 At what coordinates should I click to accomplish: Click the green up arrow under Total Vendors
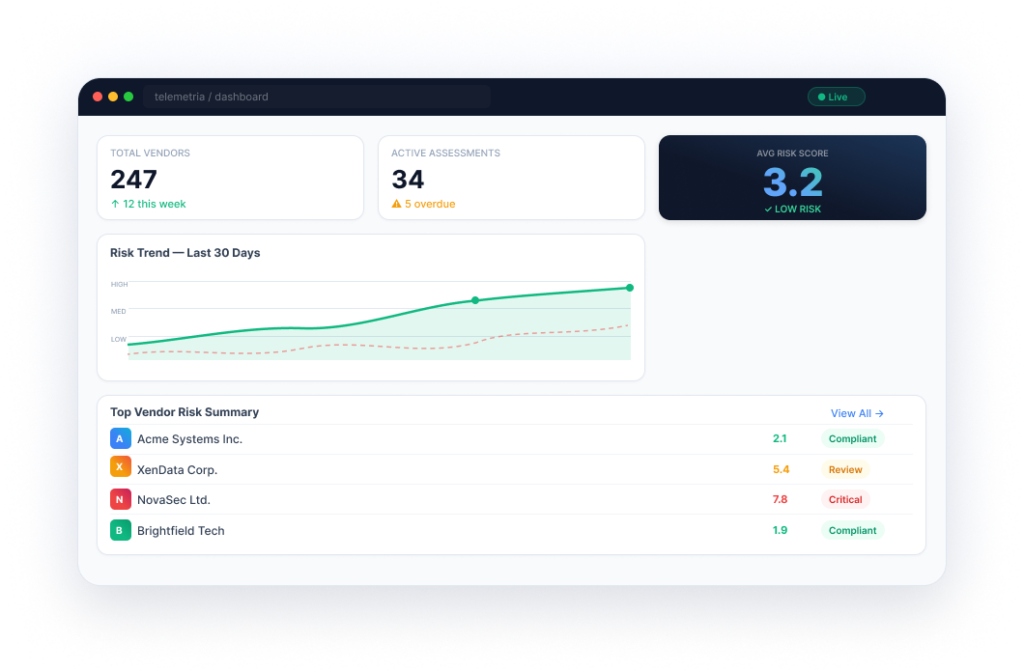click(115, 204)
